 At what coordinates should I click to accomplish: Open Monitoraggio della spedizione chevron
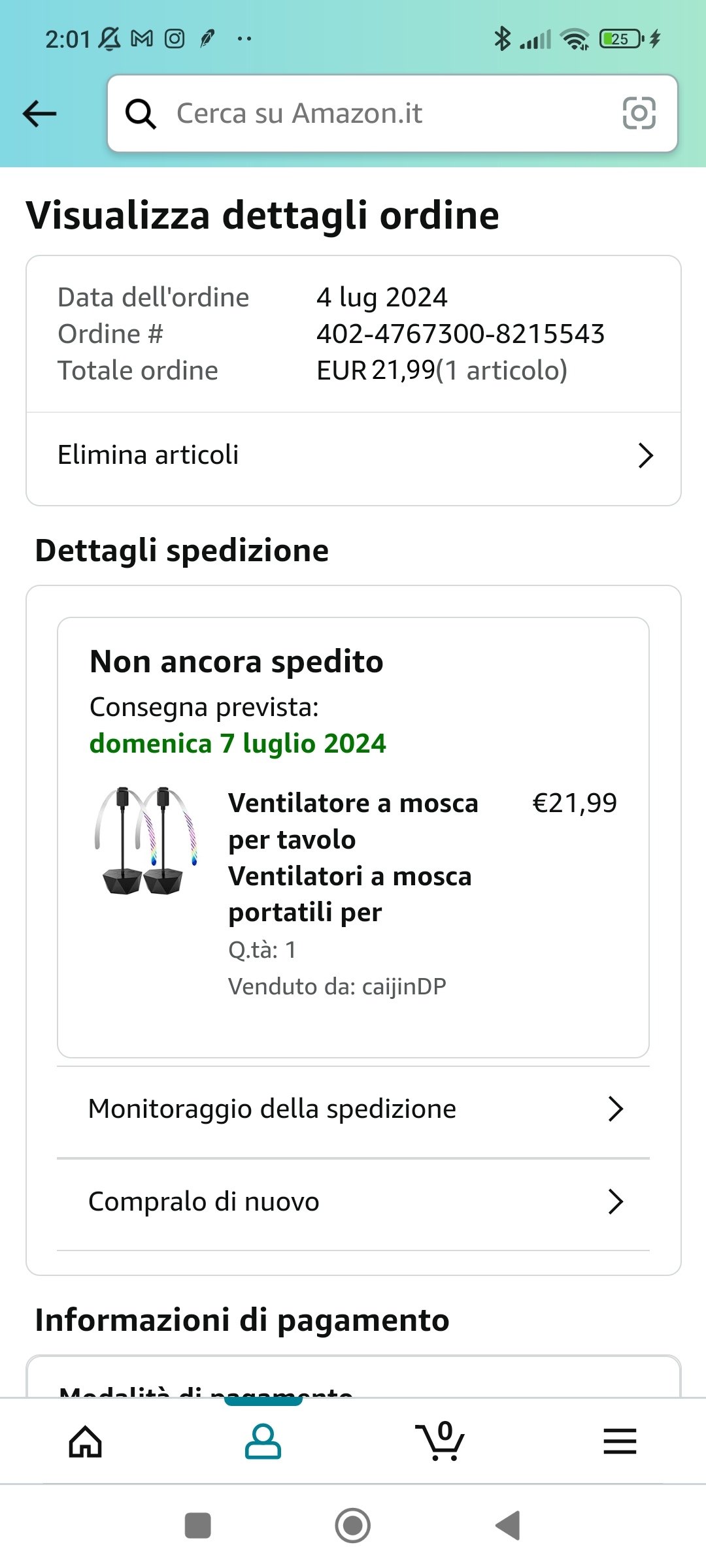coord(615,1109)
